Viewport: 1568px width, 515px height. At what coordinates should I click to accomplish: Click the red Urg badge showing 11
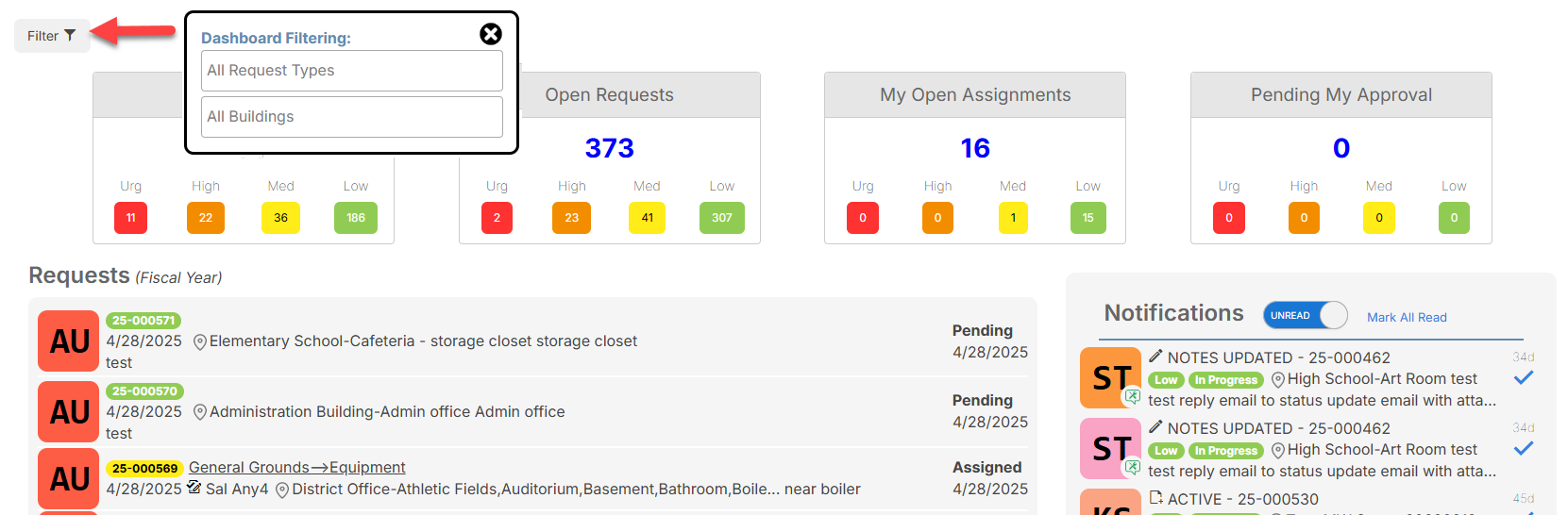[x=131, y=218]
